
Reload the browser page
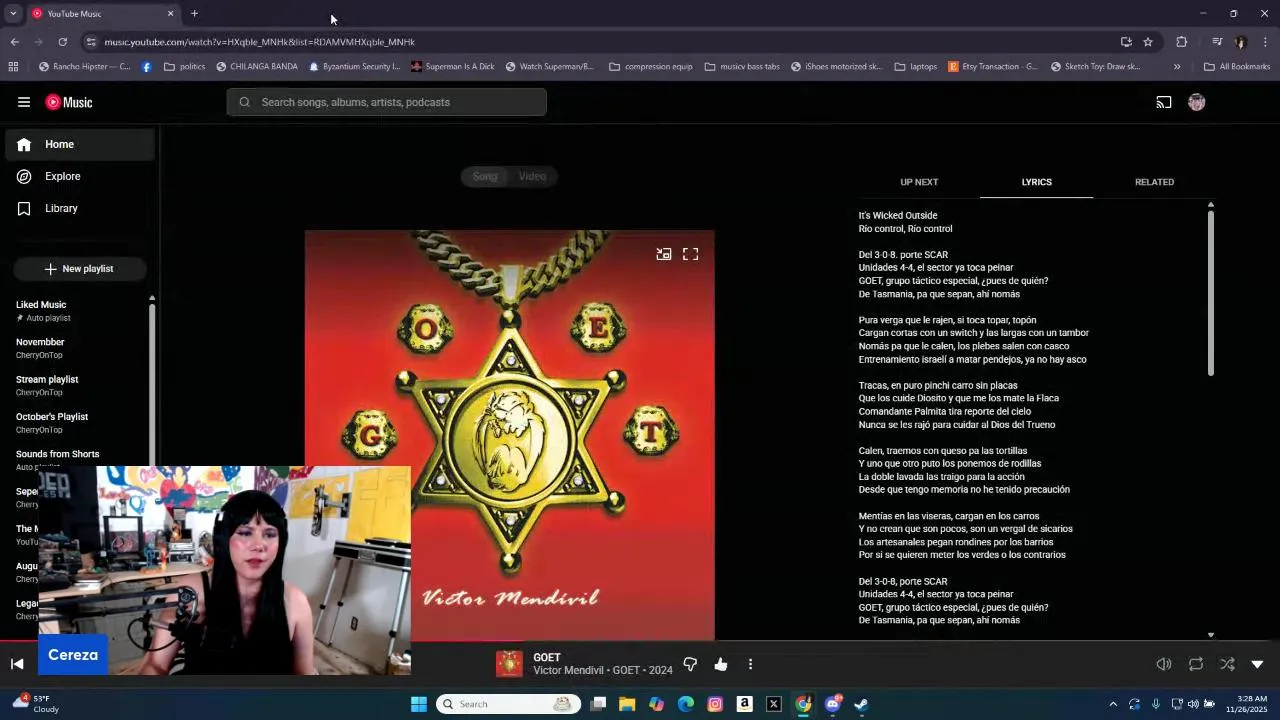tap(62, 42)
